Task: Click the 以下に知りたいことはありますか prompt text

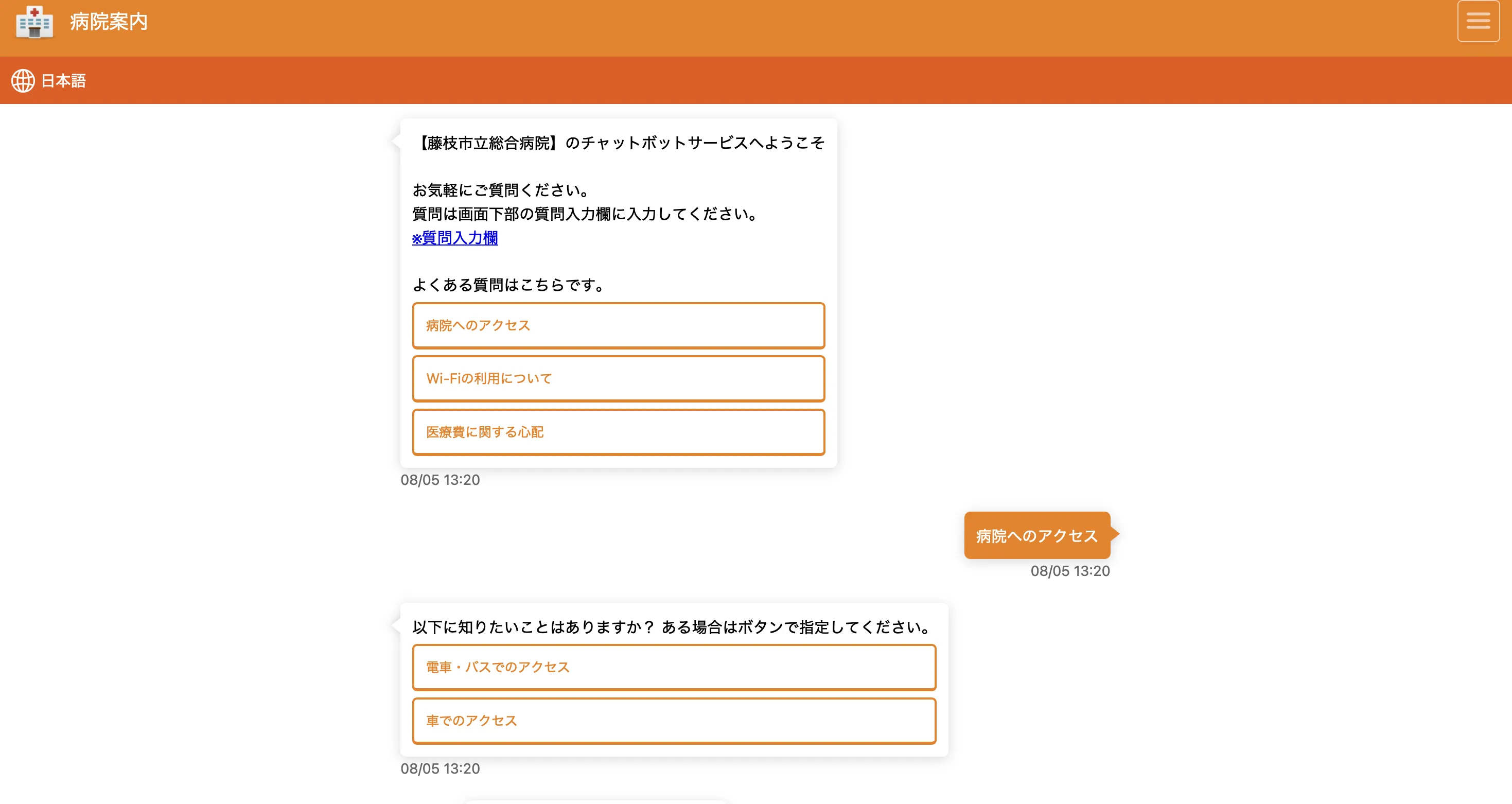Action: click(x=673, y=627)
